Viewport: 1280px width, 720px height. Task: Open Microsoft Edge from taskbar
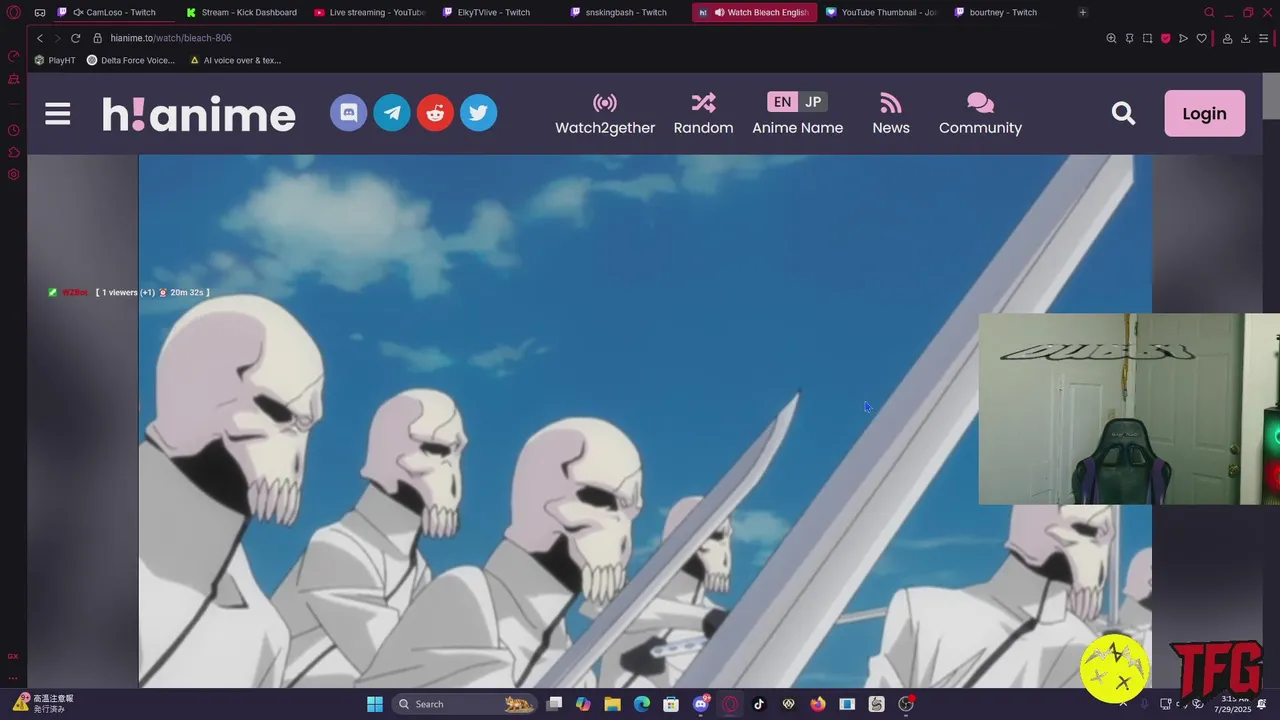pos(642,704)
